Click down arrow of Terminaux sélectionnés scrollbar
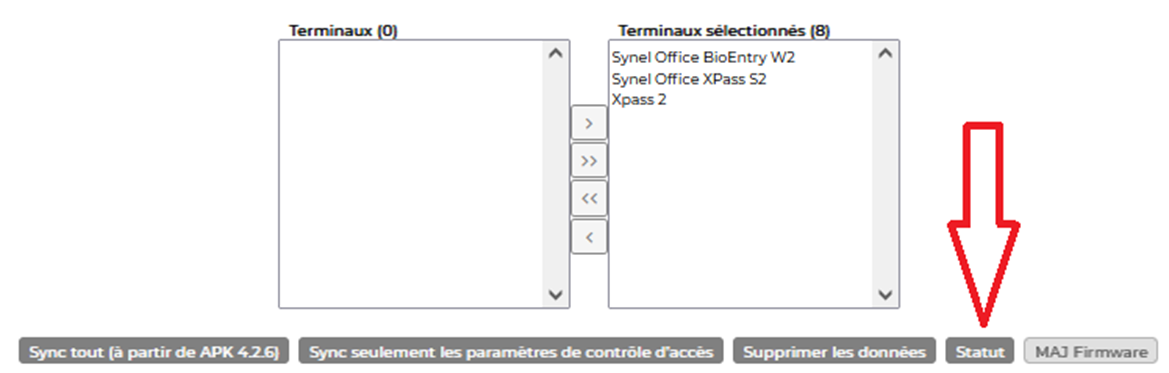The image size is (1169, 373). coord(885,294)
